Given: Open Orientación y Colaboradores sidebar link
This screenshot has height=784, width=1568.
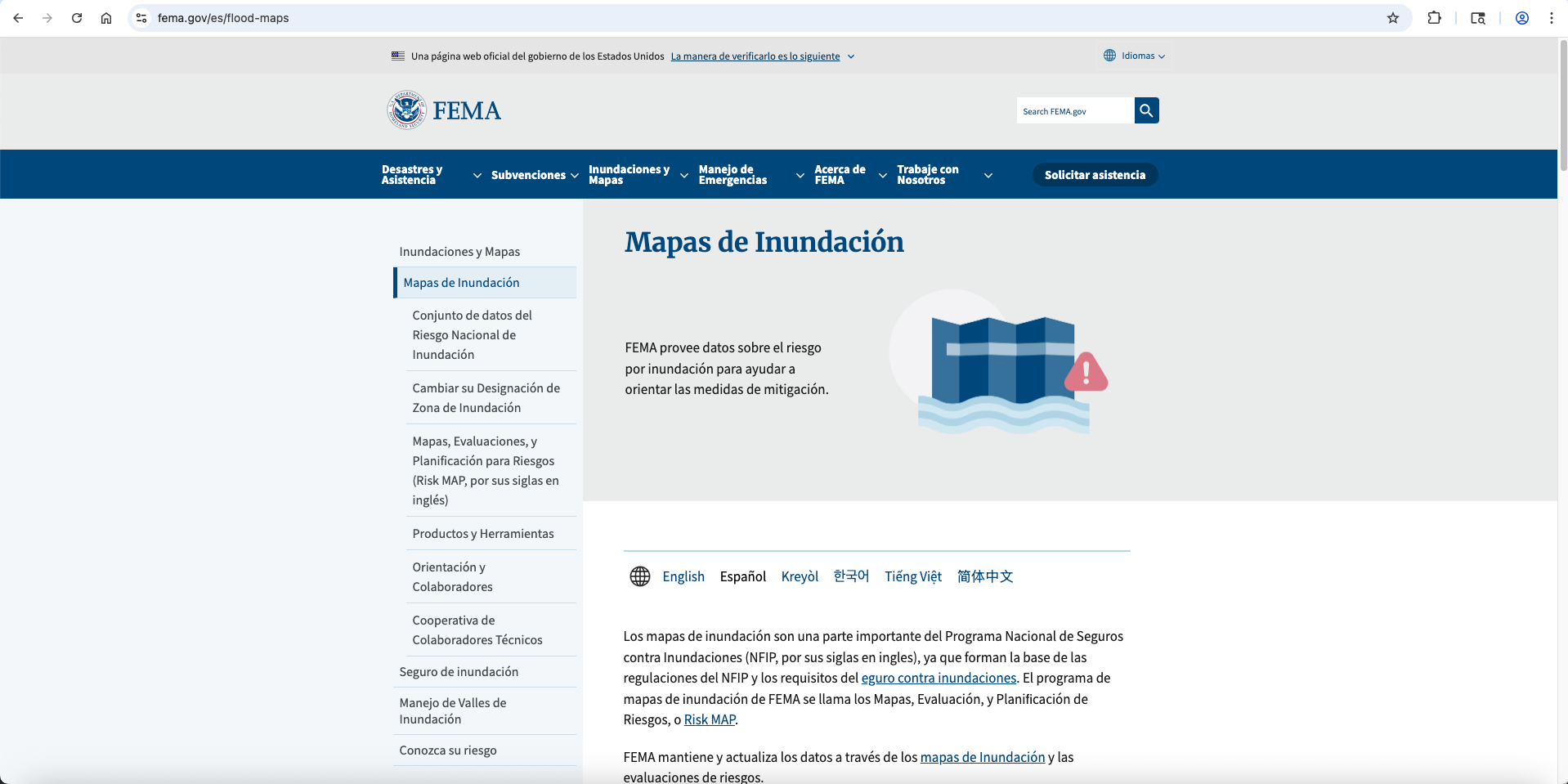Looking at the screenshot, I should coord(491,577).
